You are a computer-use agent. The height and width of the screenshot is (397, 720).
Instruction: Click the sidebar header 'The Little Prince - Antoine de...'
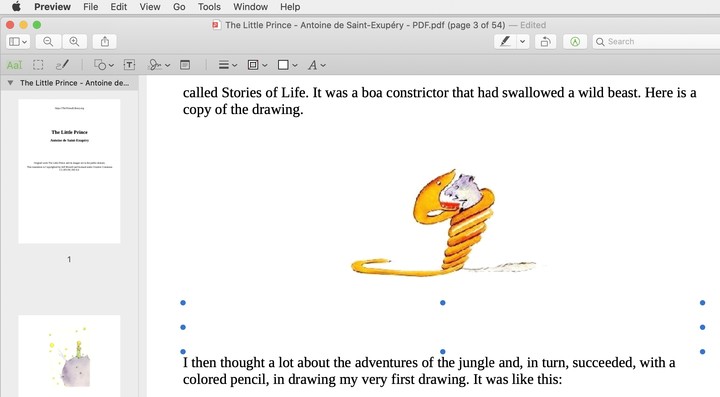click(x=74, y=83)
